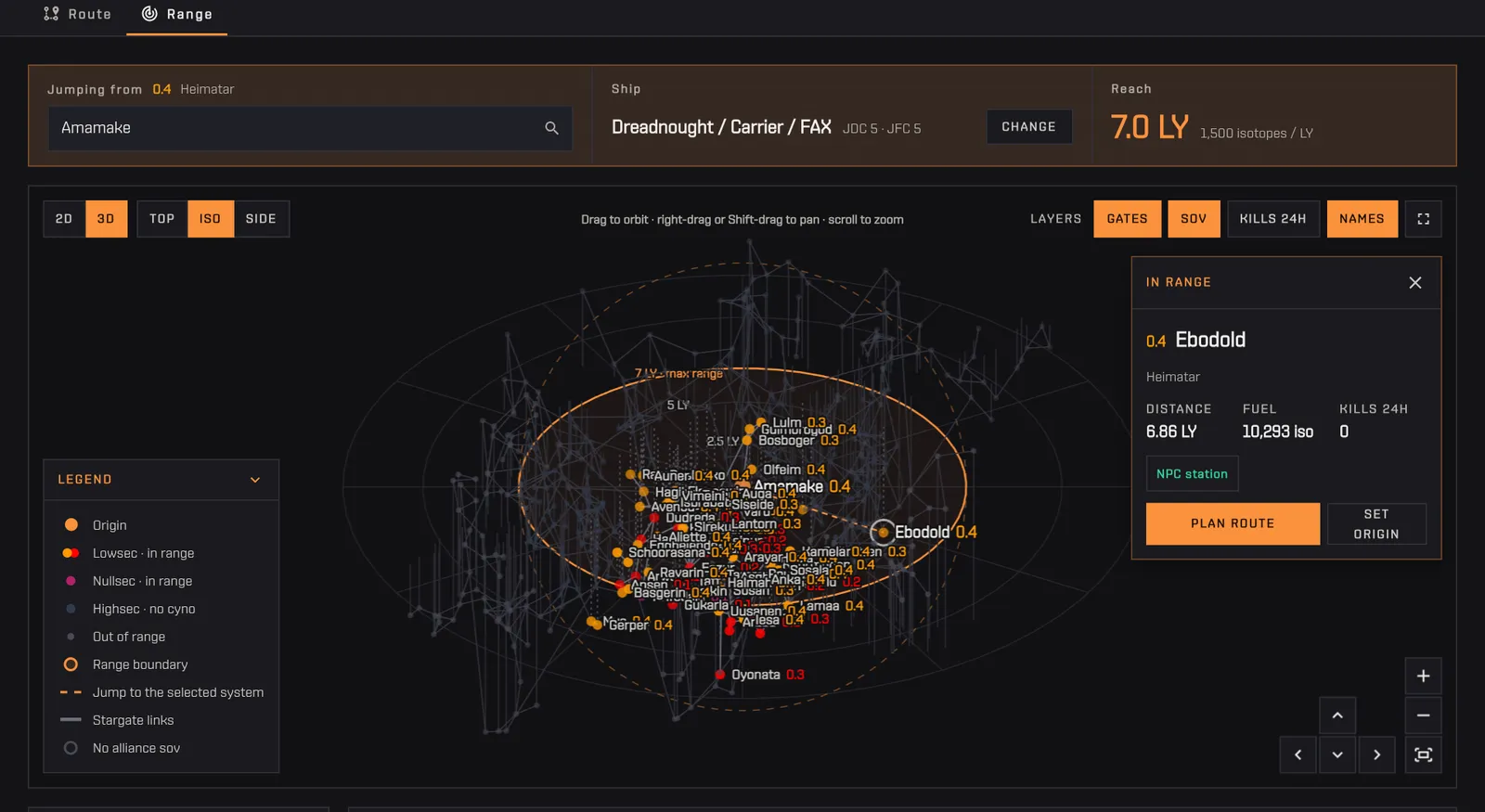Image resolution: width=1485 pixels, height=812 pixels.
Task: Click the 7.0 LY reach value
Action: click(1149, 127)
